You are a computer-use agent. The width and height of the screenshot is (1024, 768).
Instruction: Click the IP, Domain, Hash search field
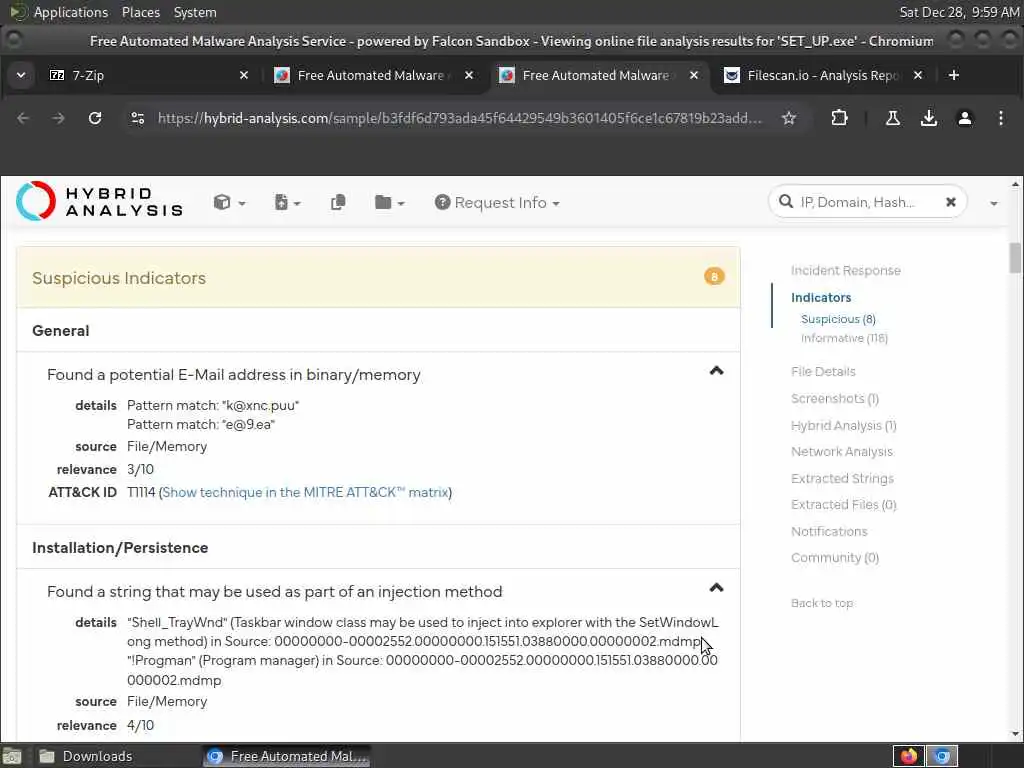pyautogui.click(x=867, y=202)
